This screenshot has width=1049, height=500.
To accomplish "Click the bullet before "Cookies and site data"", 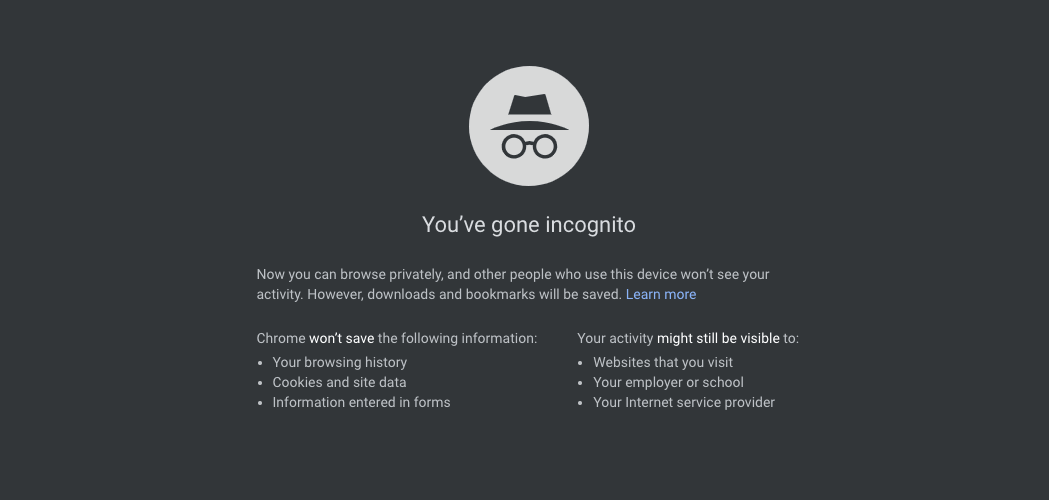I will pos(260,384).
